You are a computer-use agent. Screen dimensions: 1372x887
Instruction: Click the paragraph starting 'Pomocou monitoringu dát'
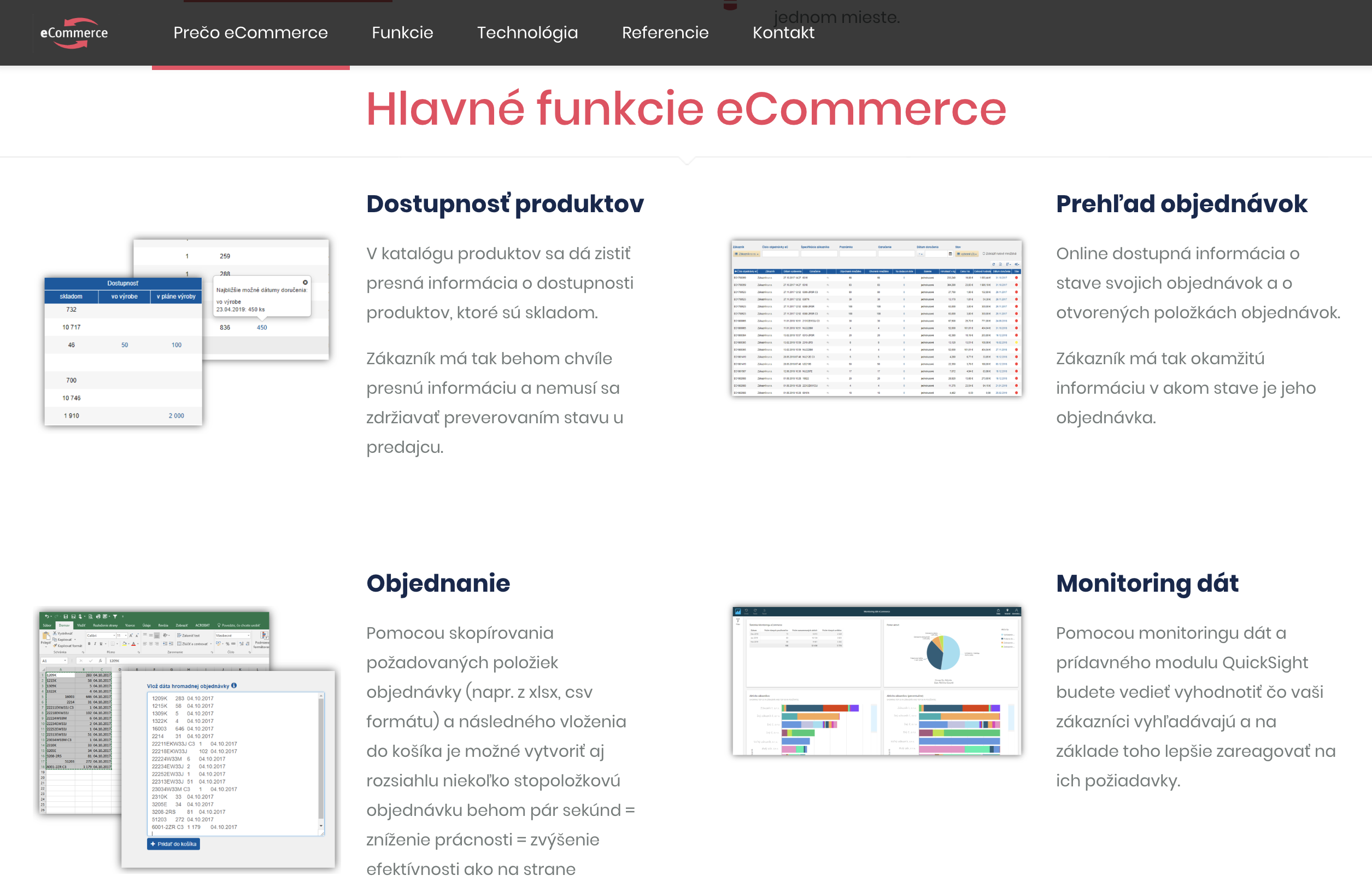(1196, 707)
